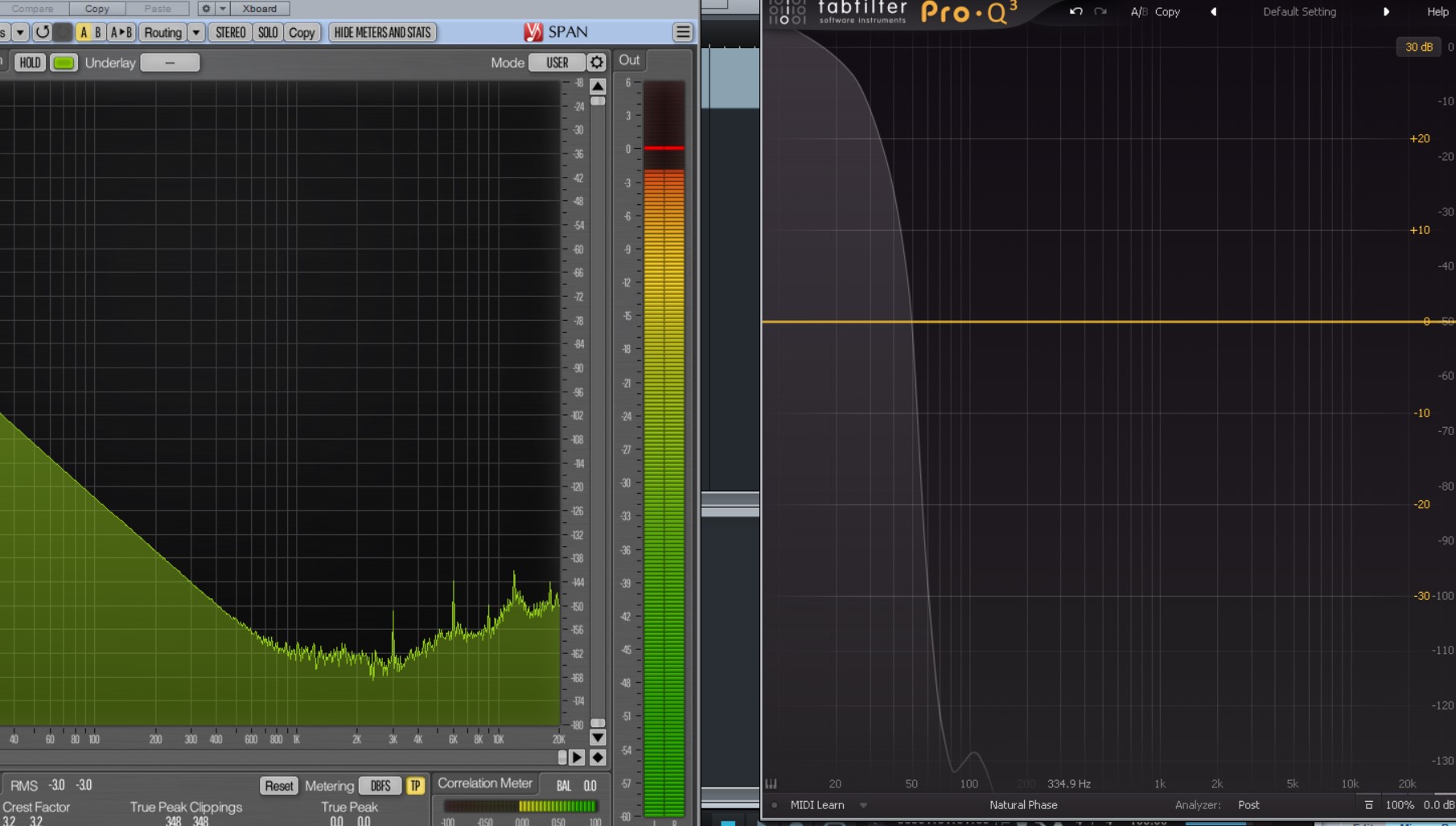Click the BAL balance readout
Viewport: 1456px width, 826px height.
pos(577,786)
